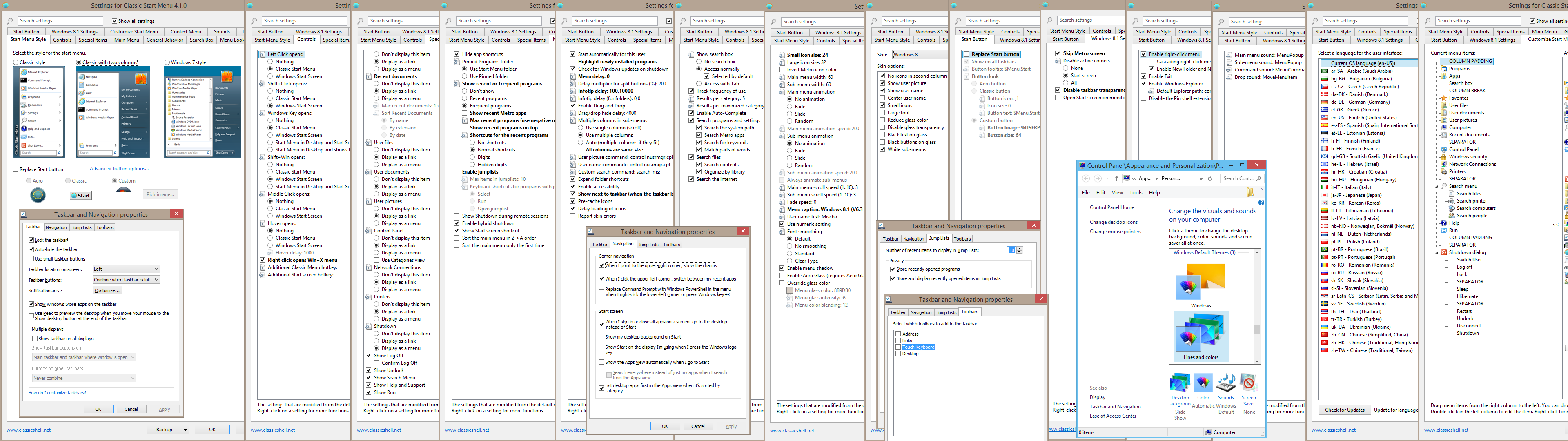Screen dimensions: 1568x441
Task: Click the blue help question mark icon
Action: click(1261, 203)
